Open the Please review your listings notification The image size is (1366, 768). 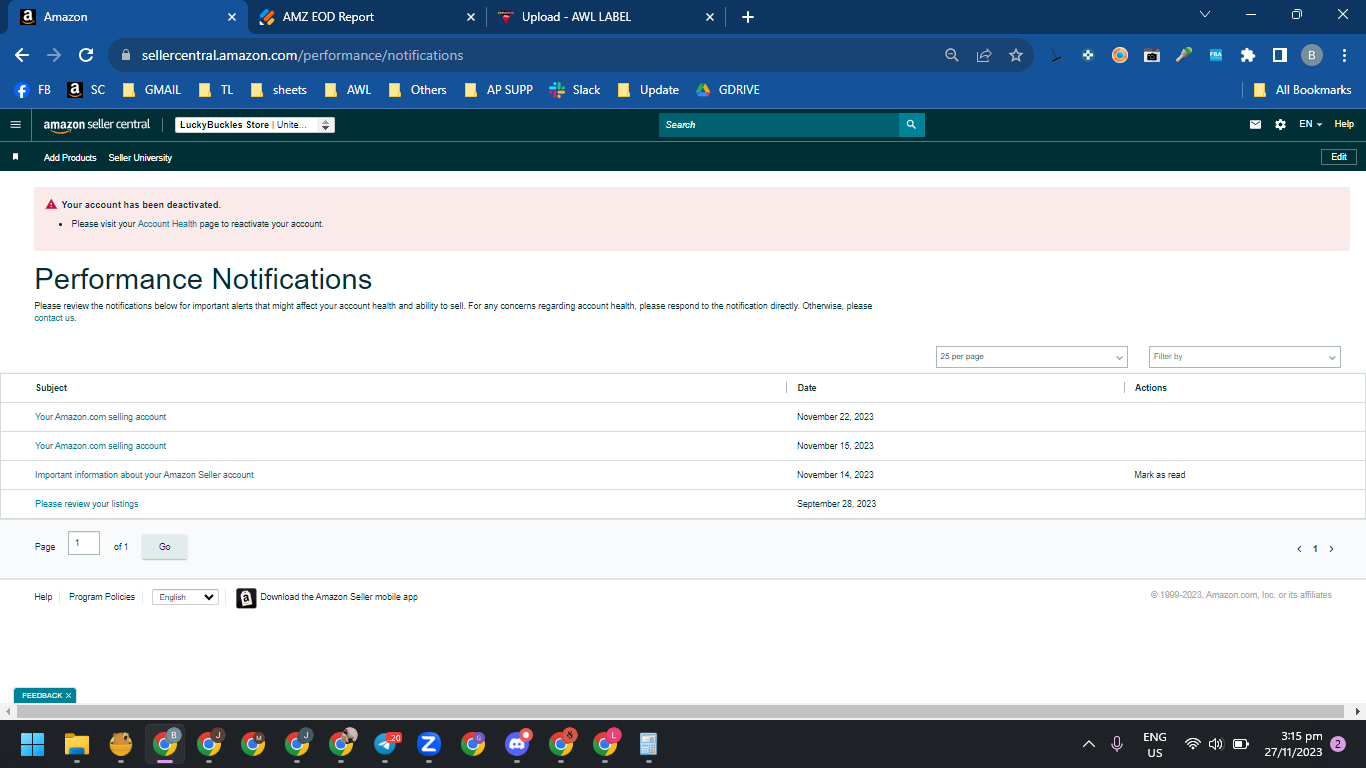(x=87, y=504)
